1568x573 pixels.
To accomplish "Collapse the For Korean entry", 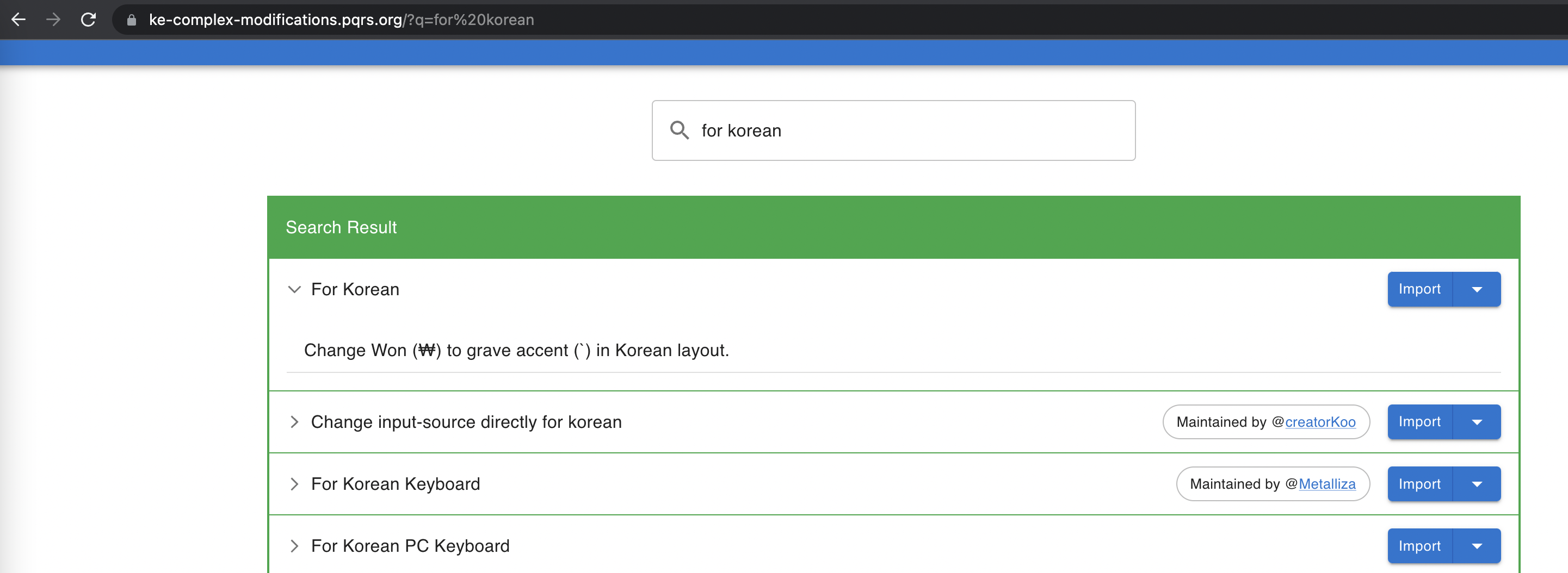I will [x=294, y=290].
